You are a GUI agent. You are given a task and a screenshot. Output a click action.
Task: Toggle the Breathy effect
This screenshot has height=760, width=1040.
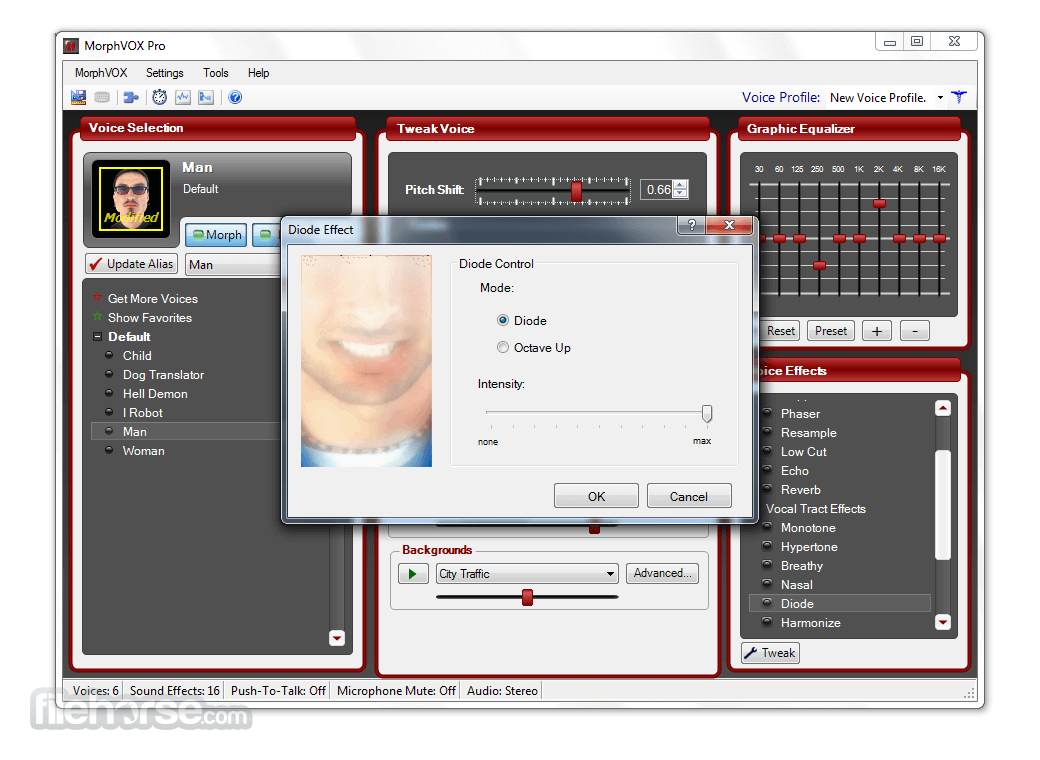click(x=767, y=566)
